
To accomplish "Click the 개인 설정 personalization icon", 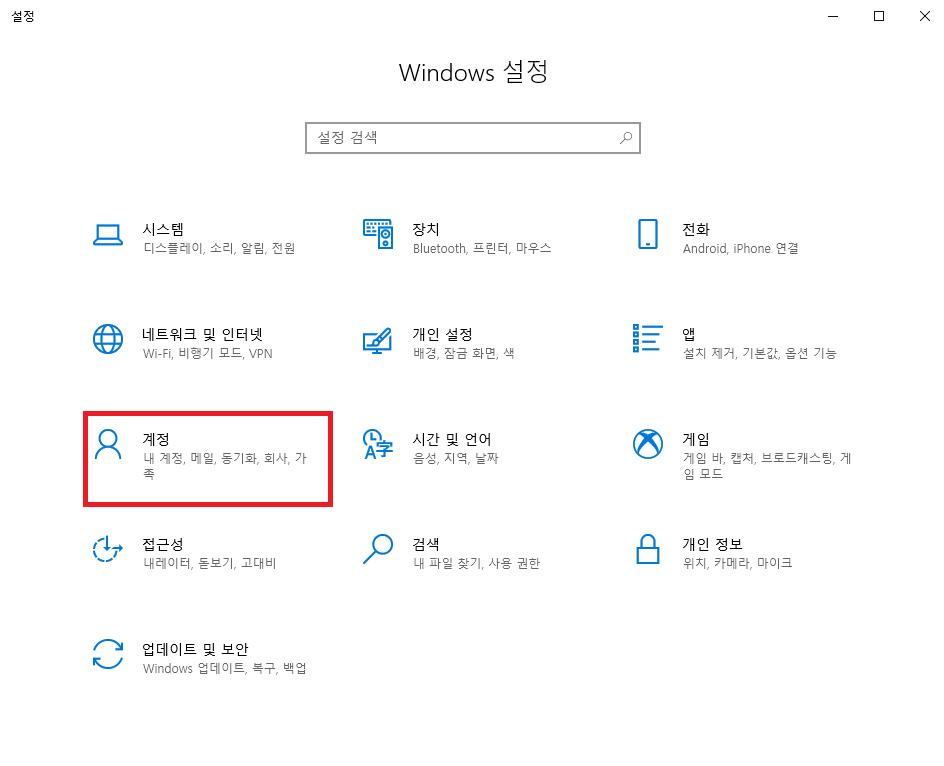I will tap(378, 340).
